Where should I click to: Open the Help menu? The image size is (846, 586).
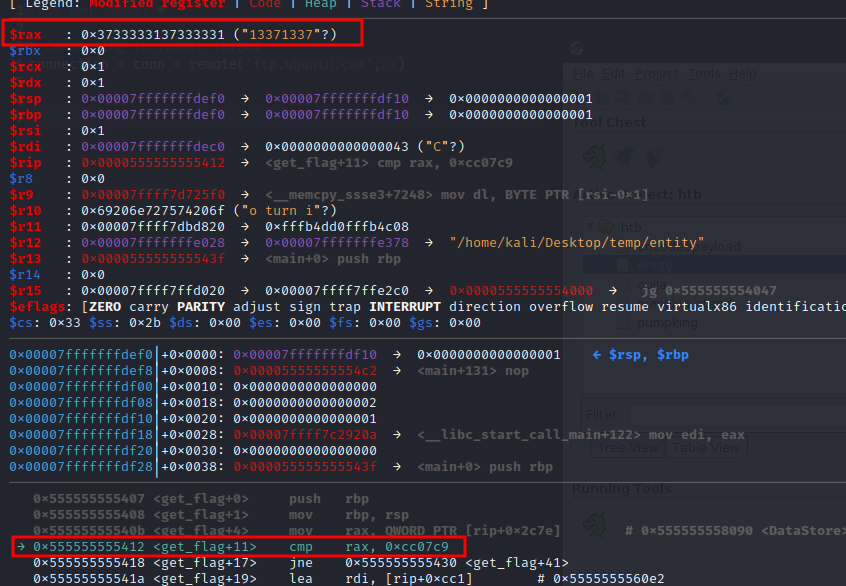pos(741,74)
